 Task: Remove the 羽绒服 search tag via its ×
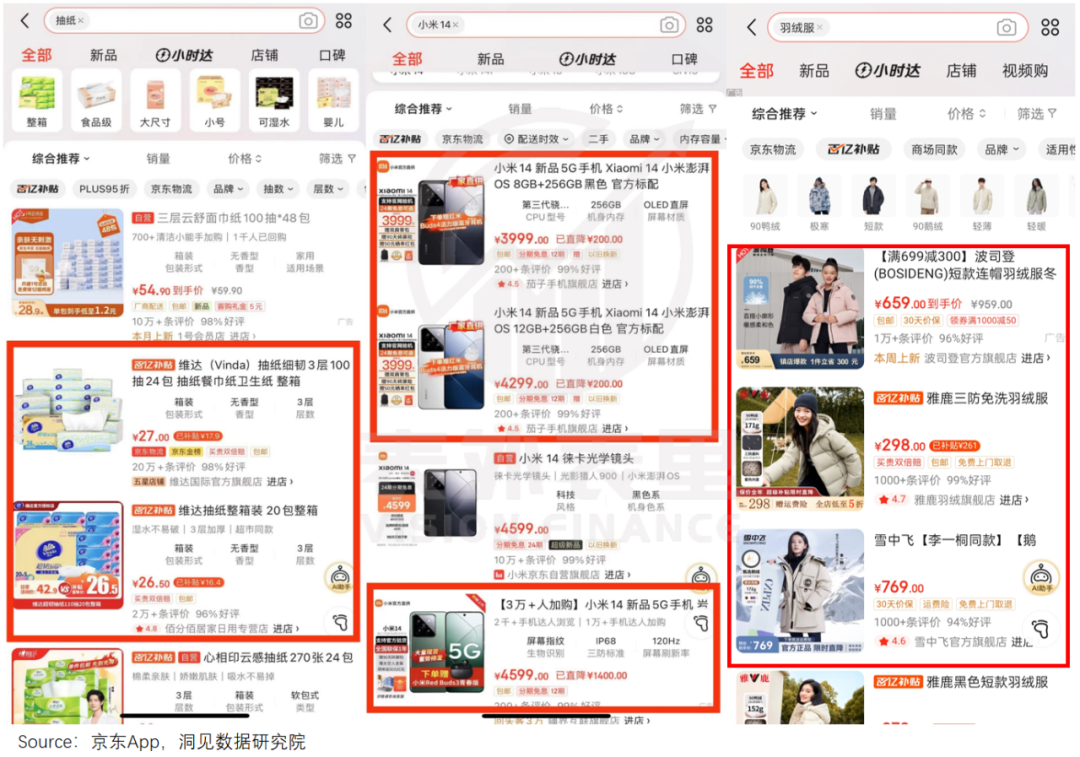820,28
